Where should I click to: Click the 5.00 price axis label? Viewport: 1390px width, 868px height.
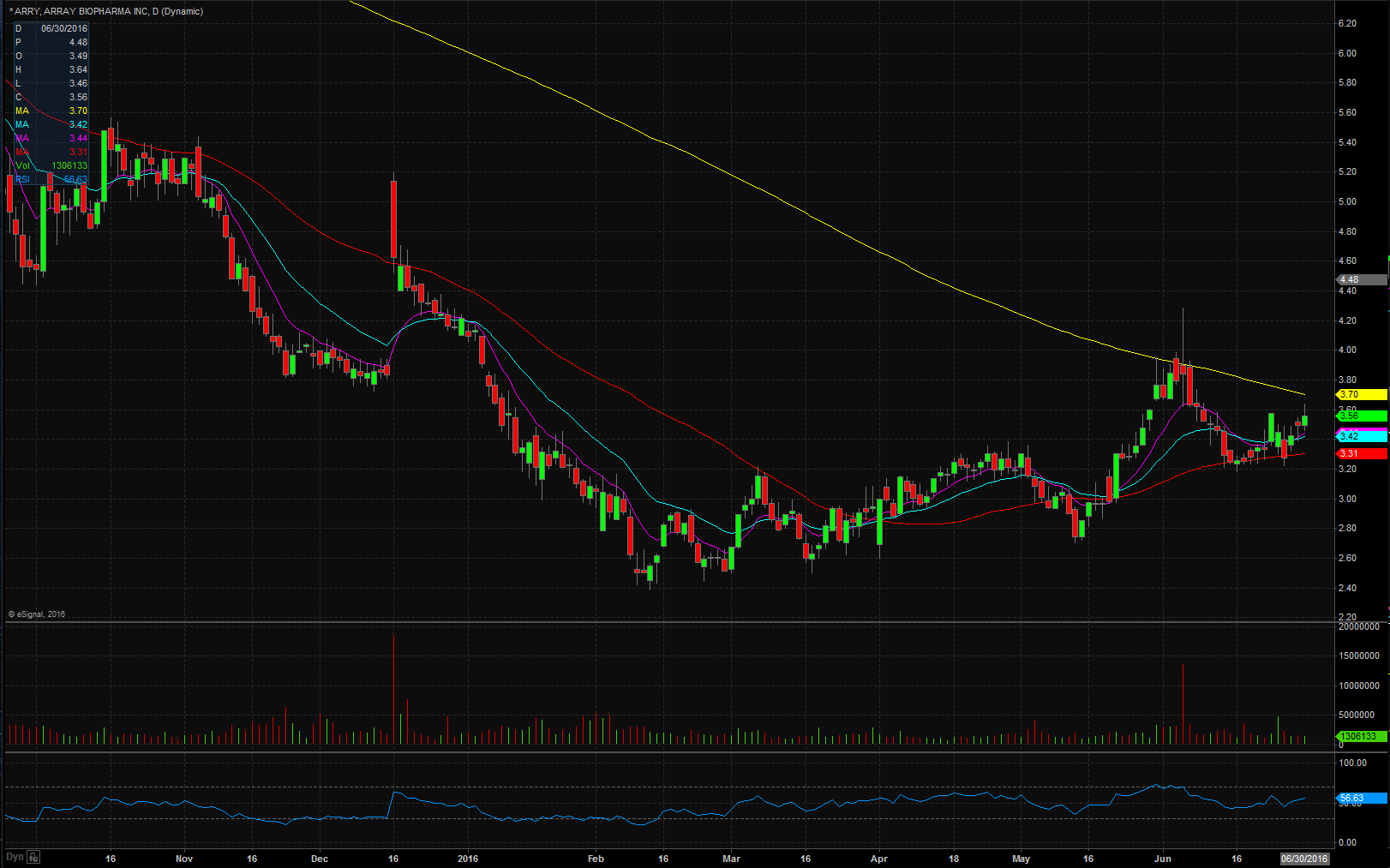(x=1347, y=201)
